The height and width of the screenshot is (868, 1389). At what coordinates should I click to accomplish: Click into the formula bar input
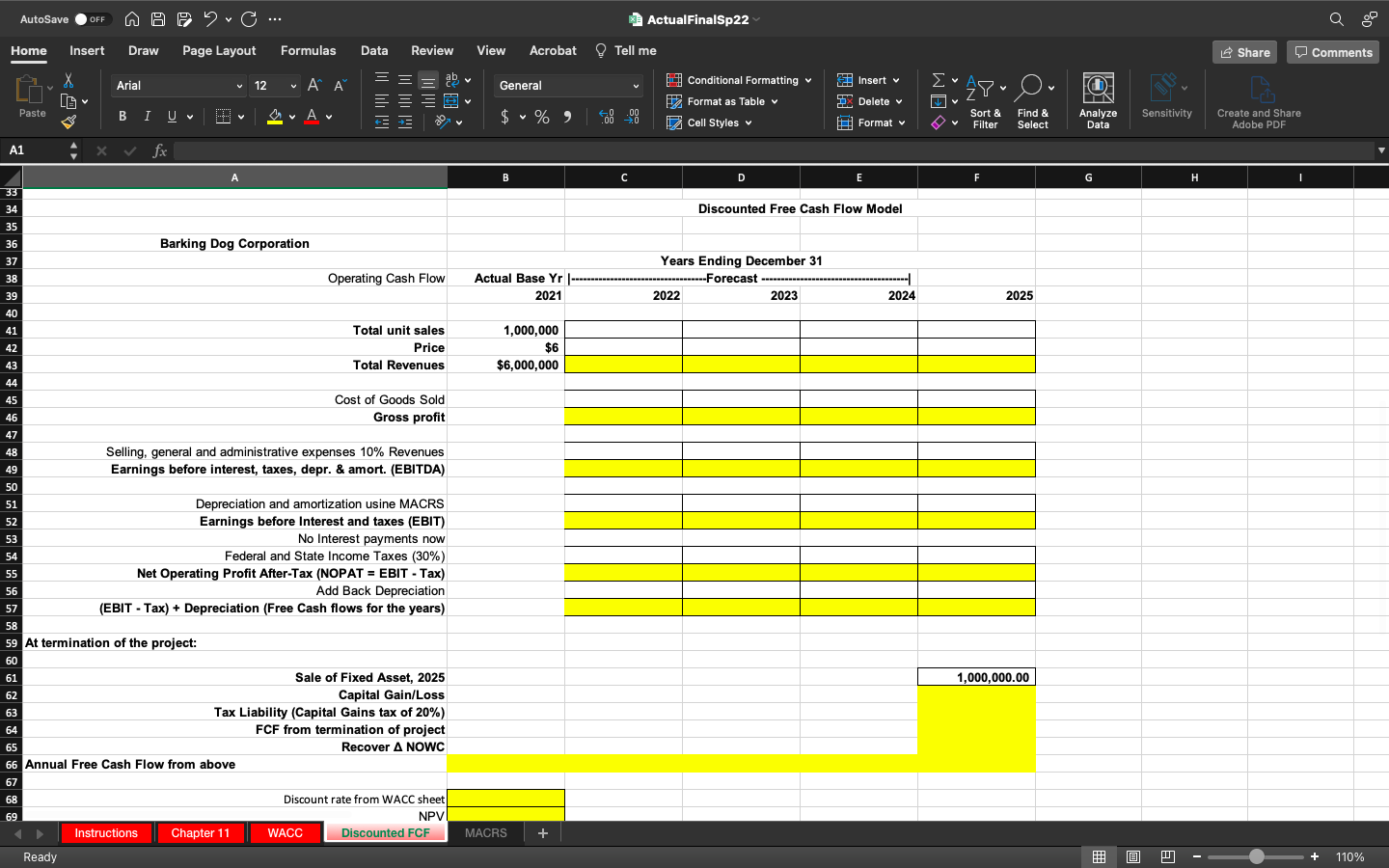point(774,150)
